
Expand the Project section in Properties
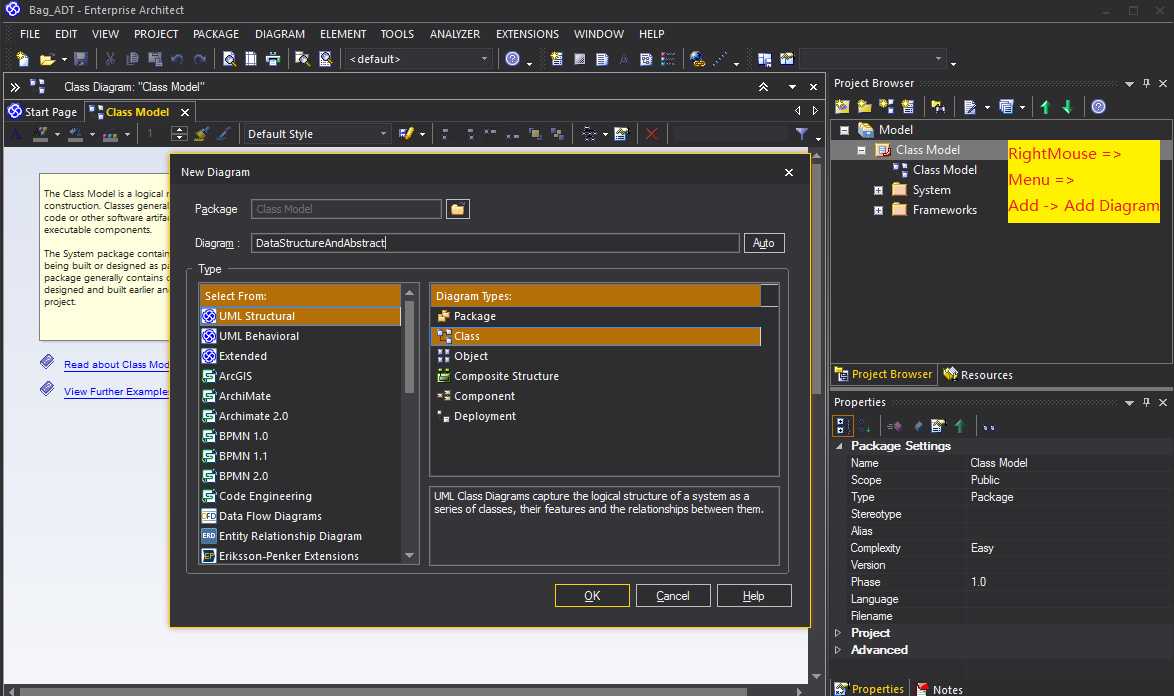839,633
